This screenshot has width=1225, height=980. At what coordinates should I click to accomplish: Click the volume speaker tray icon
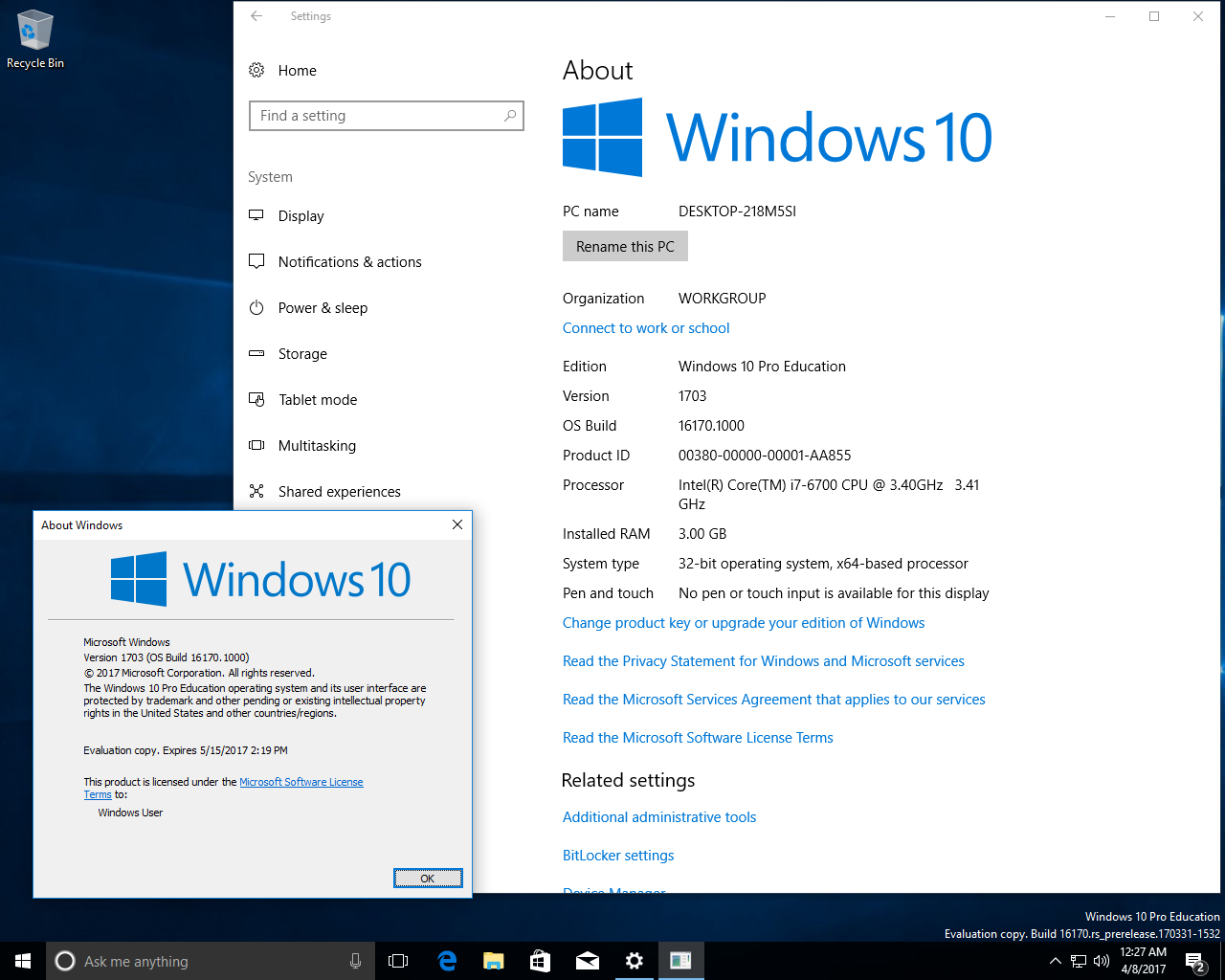(1102, 961)
